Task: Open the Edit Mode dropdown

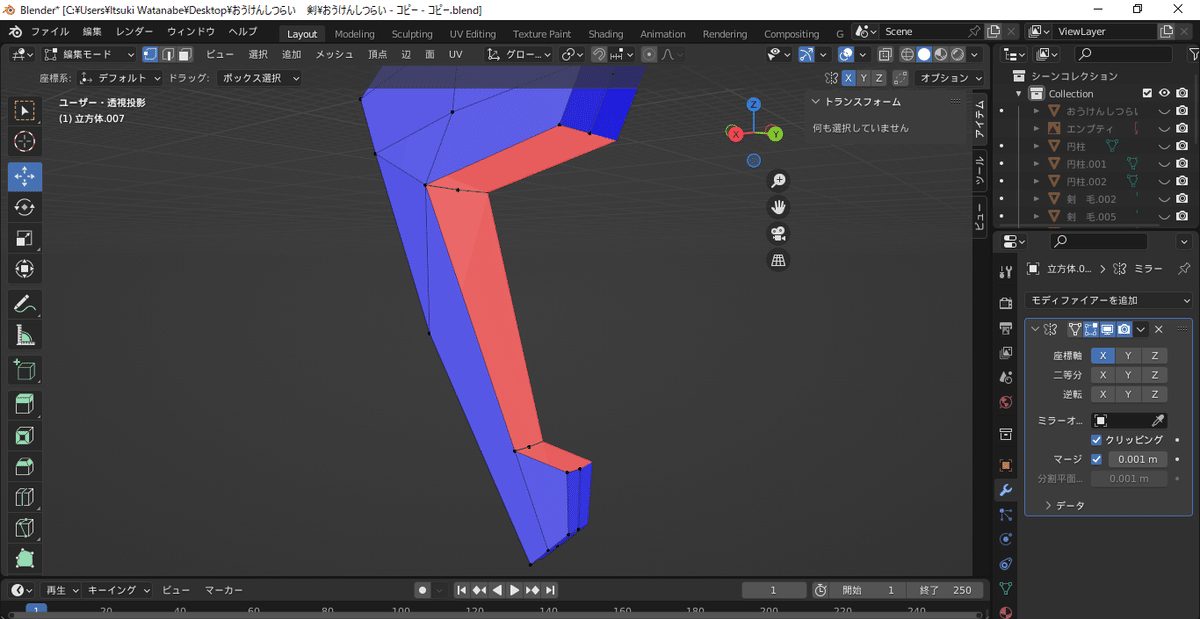Action: point(87,54)
